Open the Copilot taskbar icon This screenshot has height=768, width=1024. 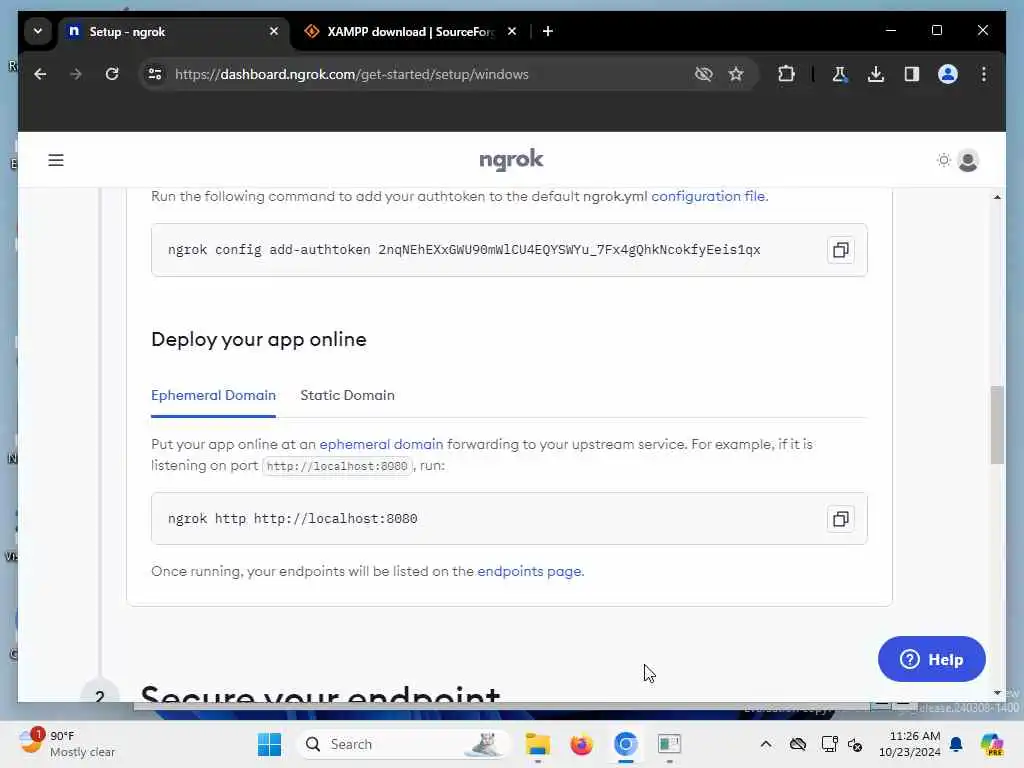coord(992,744)
